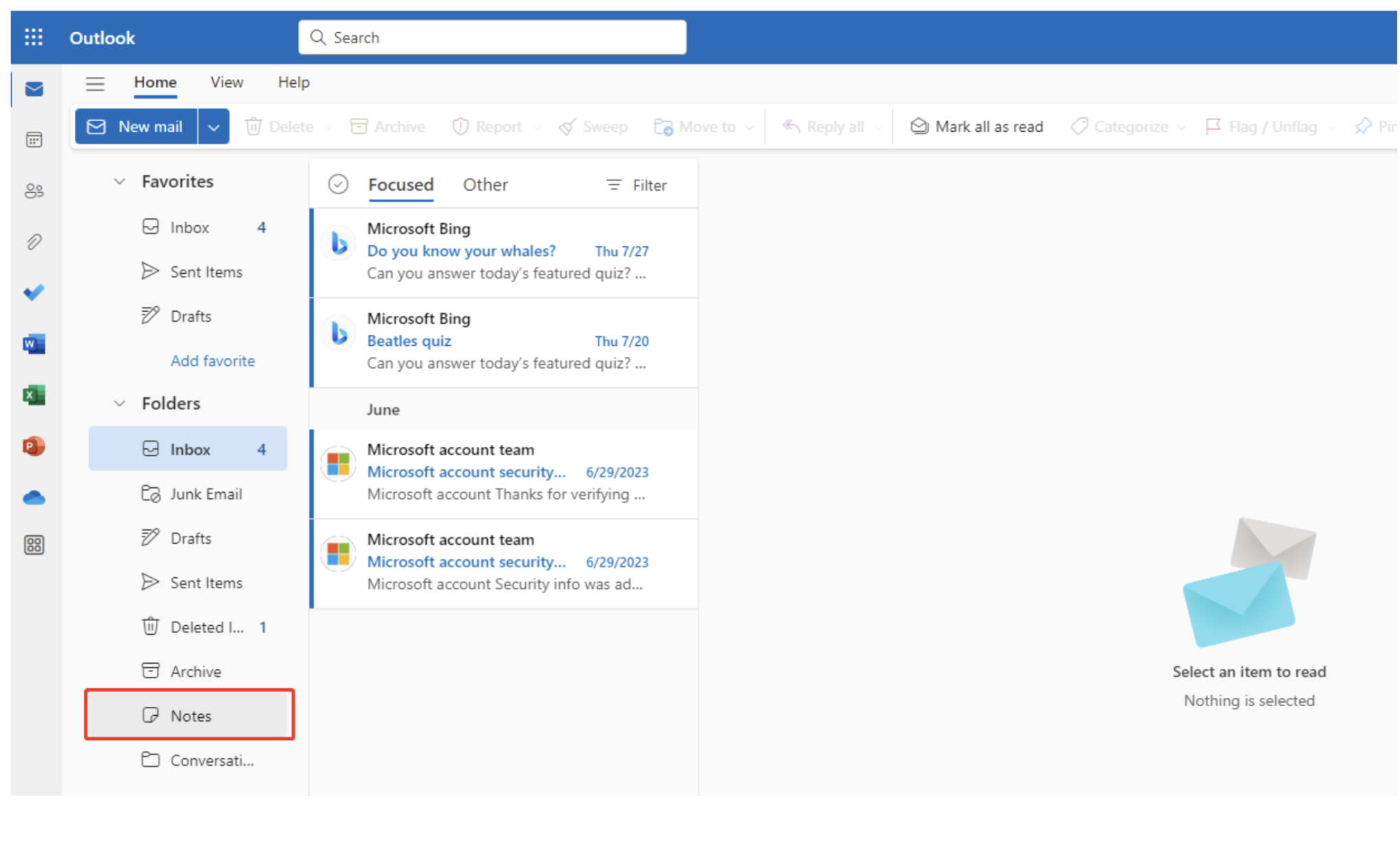
Task: Open the Calendar icon in sidebar
Action: (x=34, y=140)
